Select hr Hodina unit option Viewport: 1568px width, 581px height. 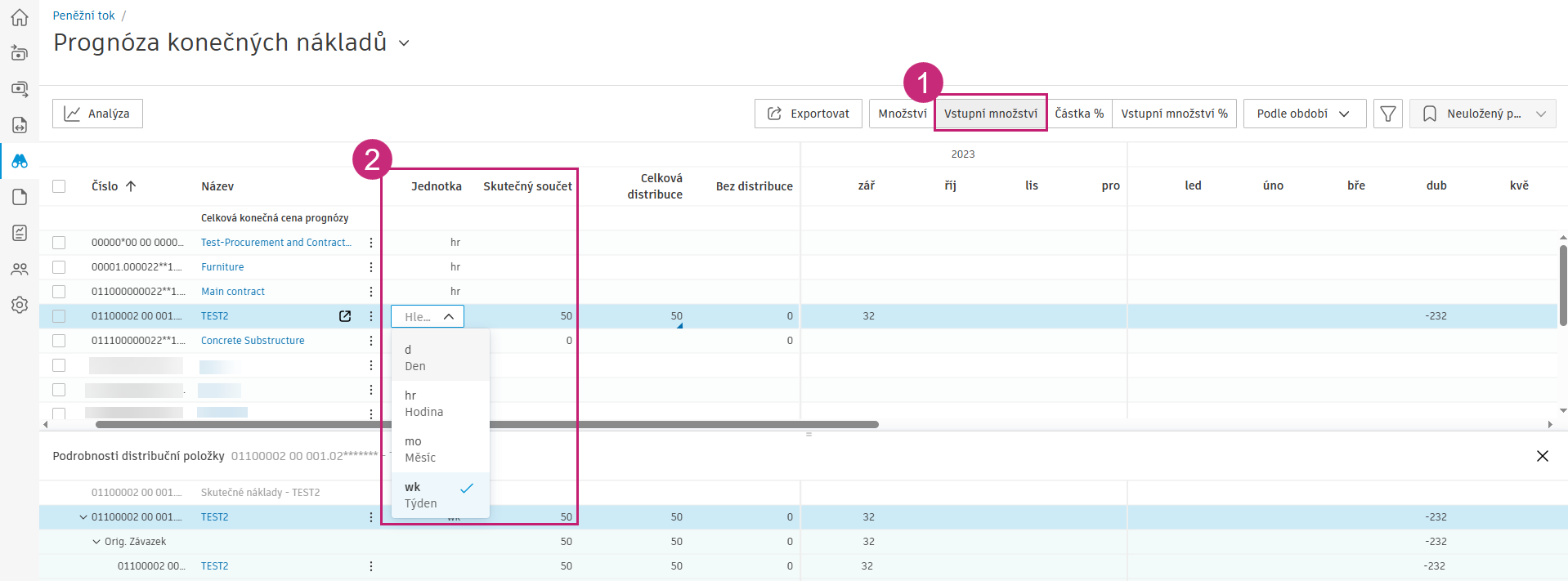point(441,404)
